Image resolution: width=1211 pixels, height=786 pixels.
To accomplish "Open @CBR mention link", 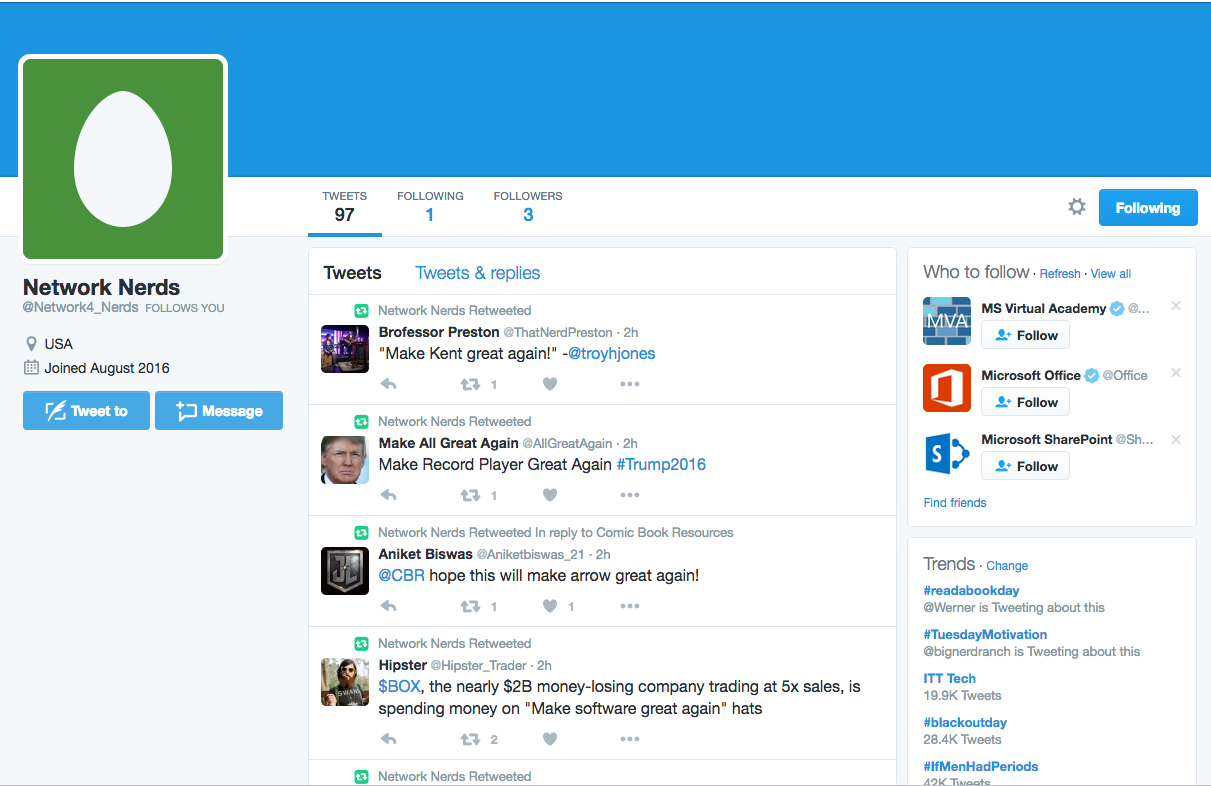I will tap(402, 576).
